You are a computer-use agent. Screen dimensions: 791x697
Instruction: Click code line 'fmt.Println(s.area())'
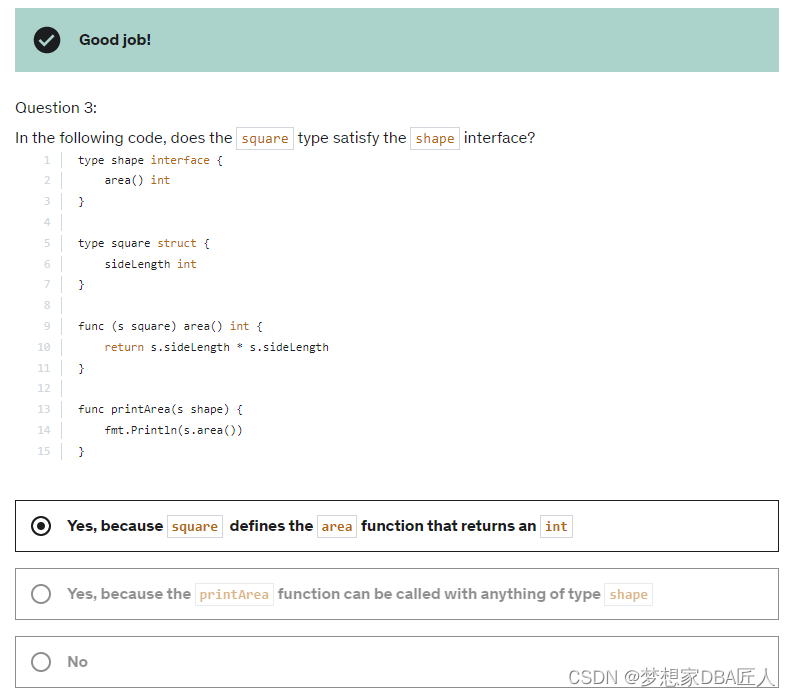(174, 430)
